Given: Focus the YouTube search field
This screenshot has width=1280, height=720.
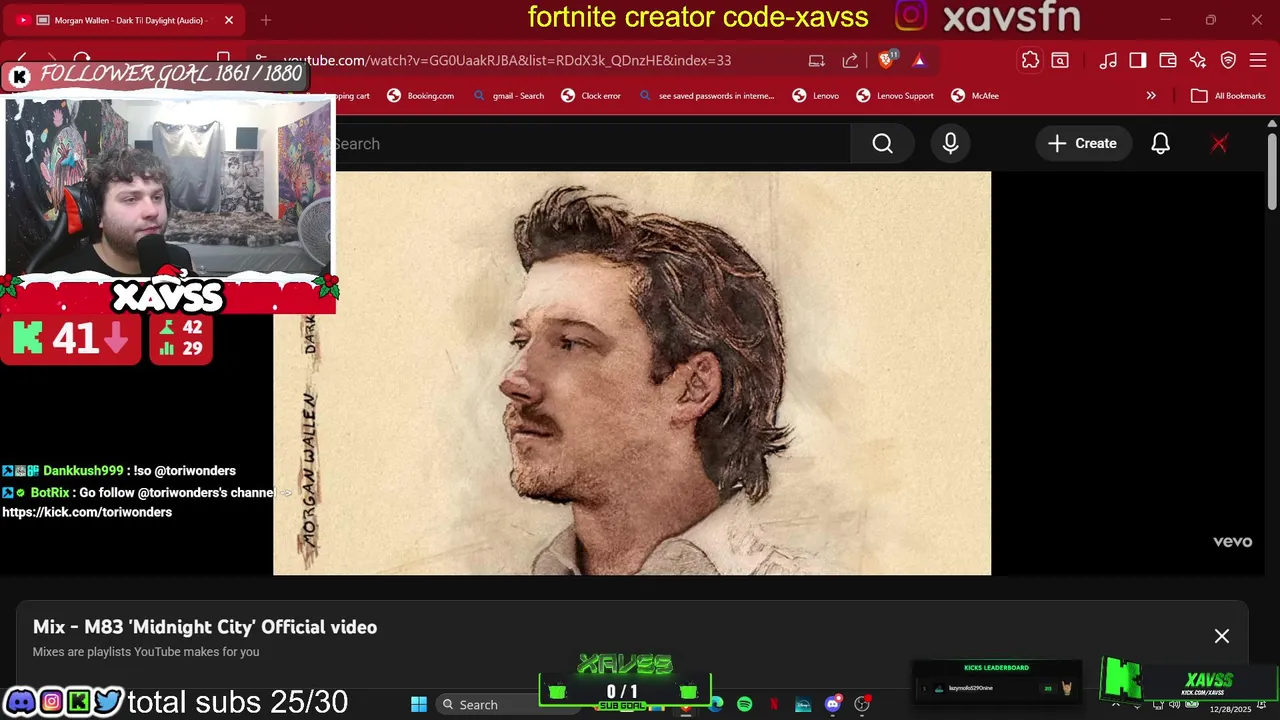Looking at the screenshot, I should (x=592, y=144).
